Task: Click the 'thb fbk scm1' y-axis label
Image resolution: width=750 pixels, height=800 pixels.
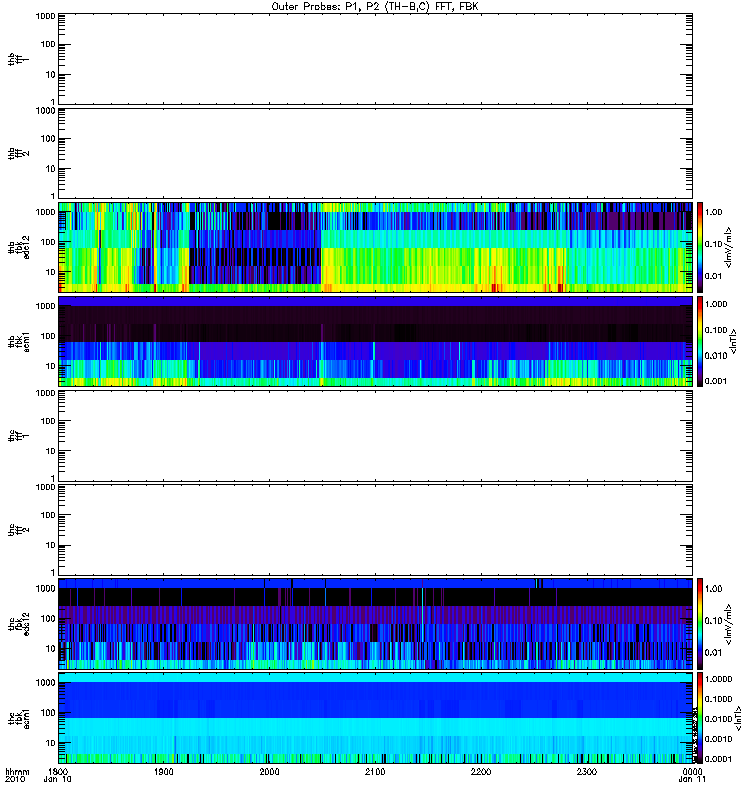Action: [19, 341]
